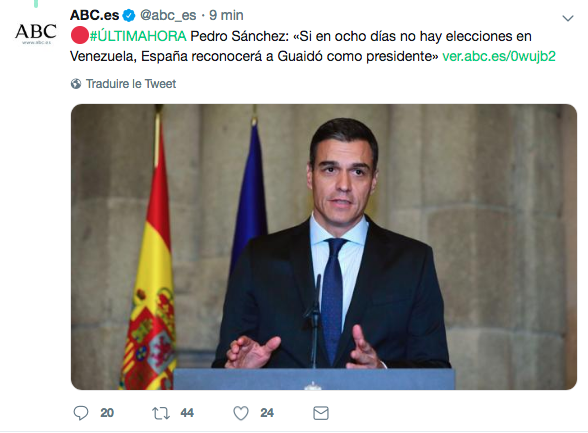
Task: Send tweet via the envelope icon
Action: [x=321, y=413]
